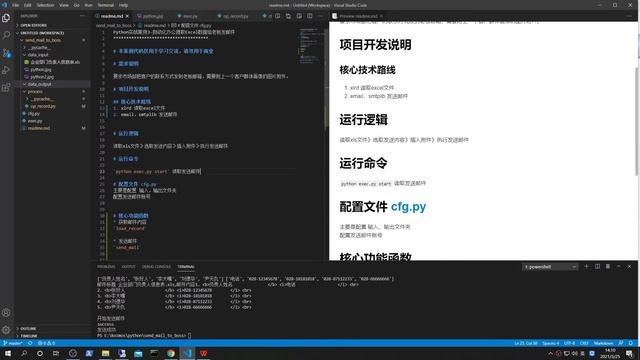Open the Explorer panel more actions ellipsis
Viewport: 640px width, 360px height.
click(83, 16)
